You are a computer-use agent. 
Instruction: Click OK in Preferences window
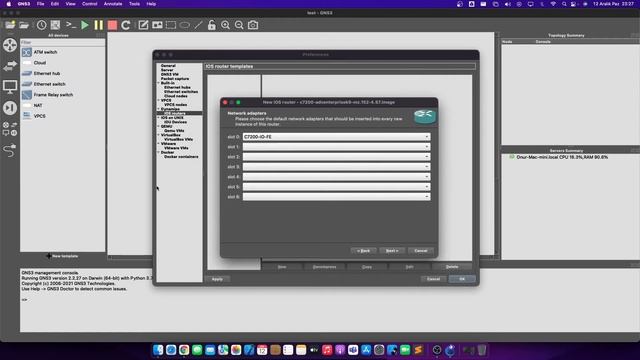point(462,279)
